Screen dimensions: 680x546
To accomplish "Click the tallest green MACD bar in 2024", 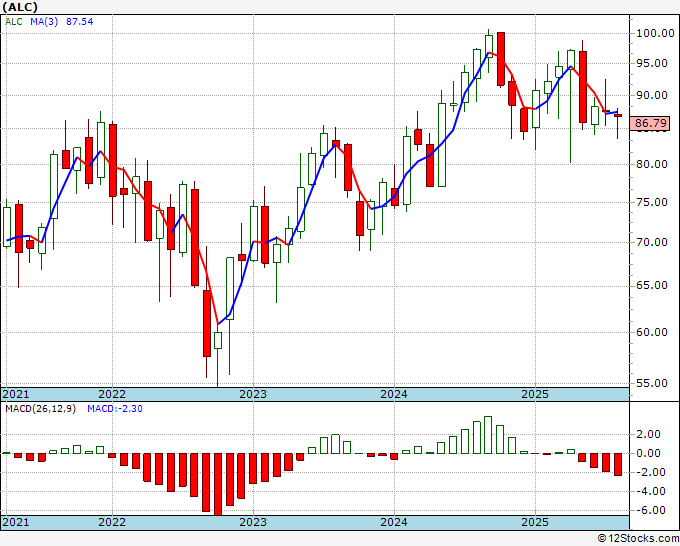I will point(488,435).
